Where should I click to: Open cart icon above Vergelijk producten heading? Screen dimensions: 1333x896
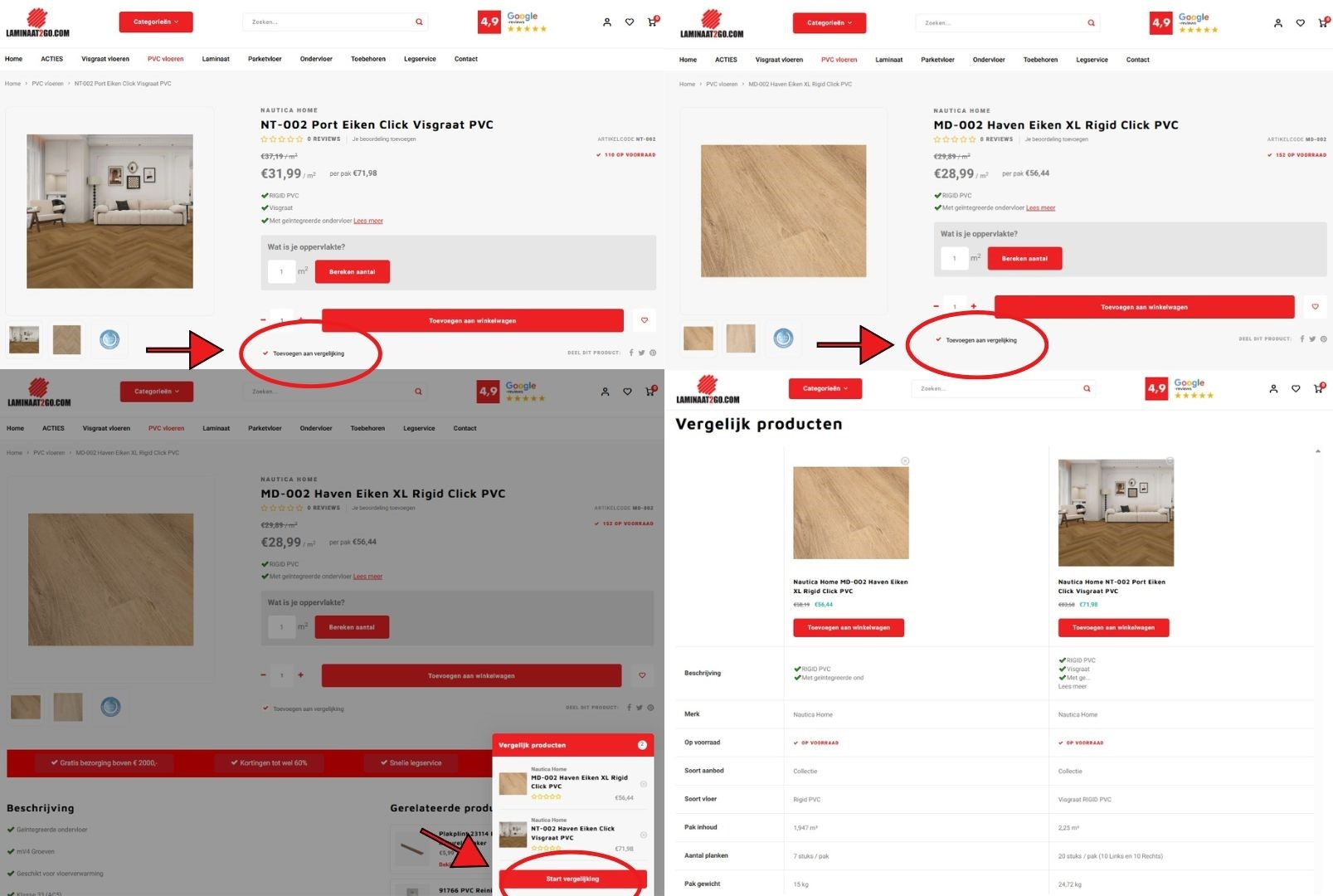1318,388
